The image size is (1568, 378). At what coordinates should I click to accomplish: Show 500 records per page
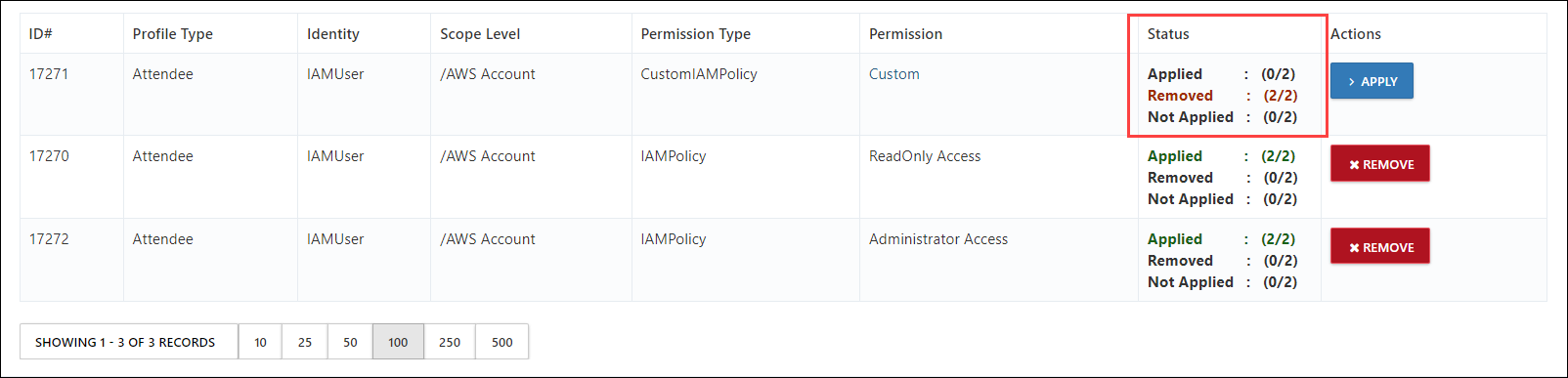(502, 342)
